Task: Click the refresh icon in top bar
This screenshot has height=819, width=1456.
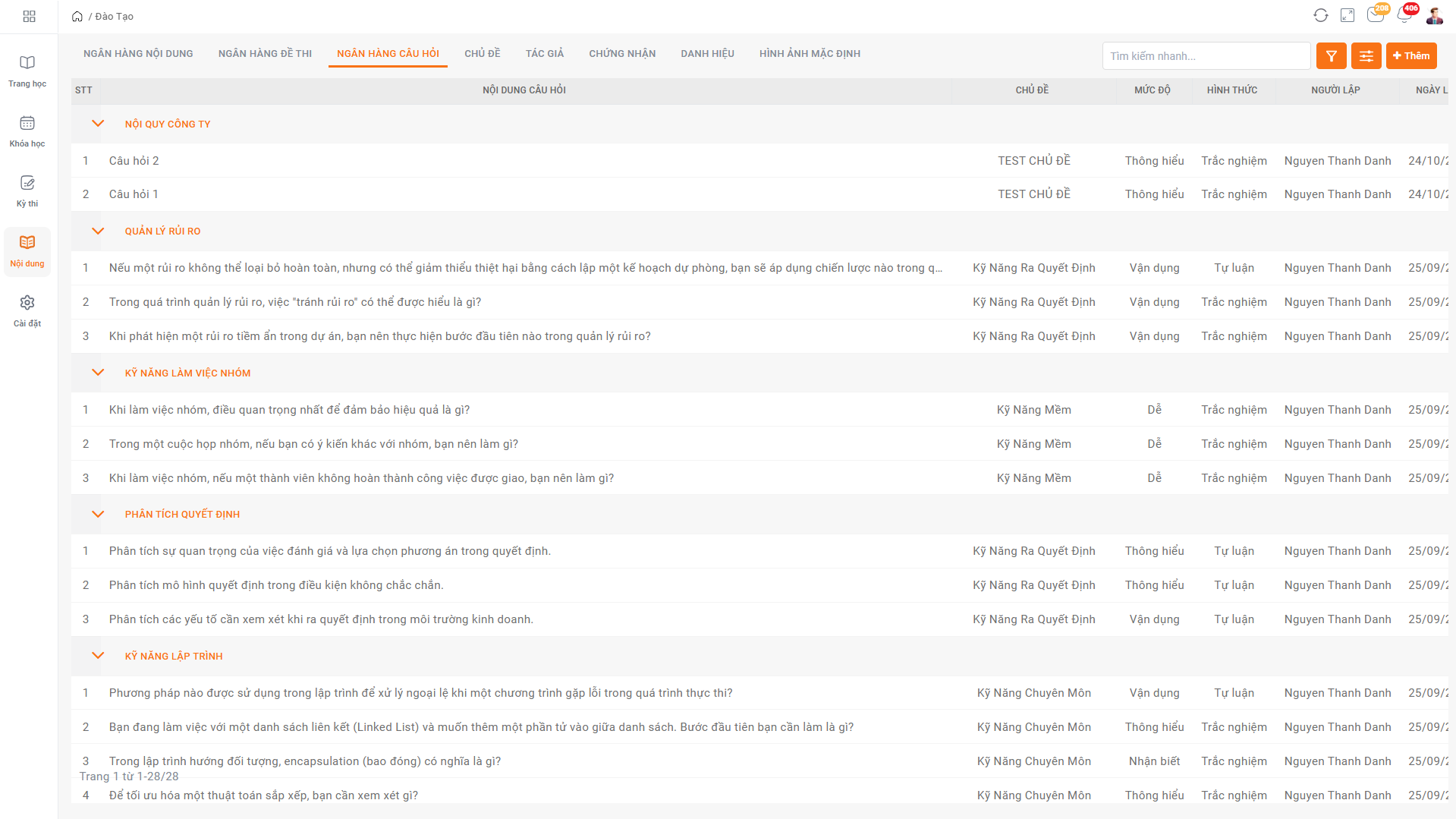Action: coord(1321,16)
